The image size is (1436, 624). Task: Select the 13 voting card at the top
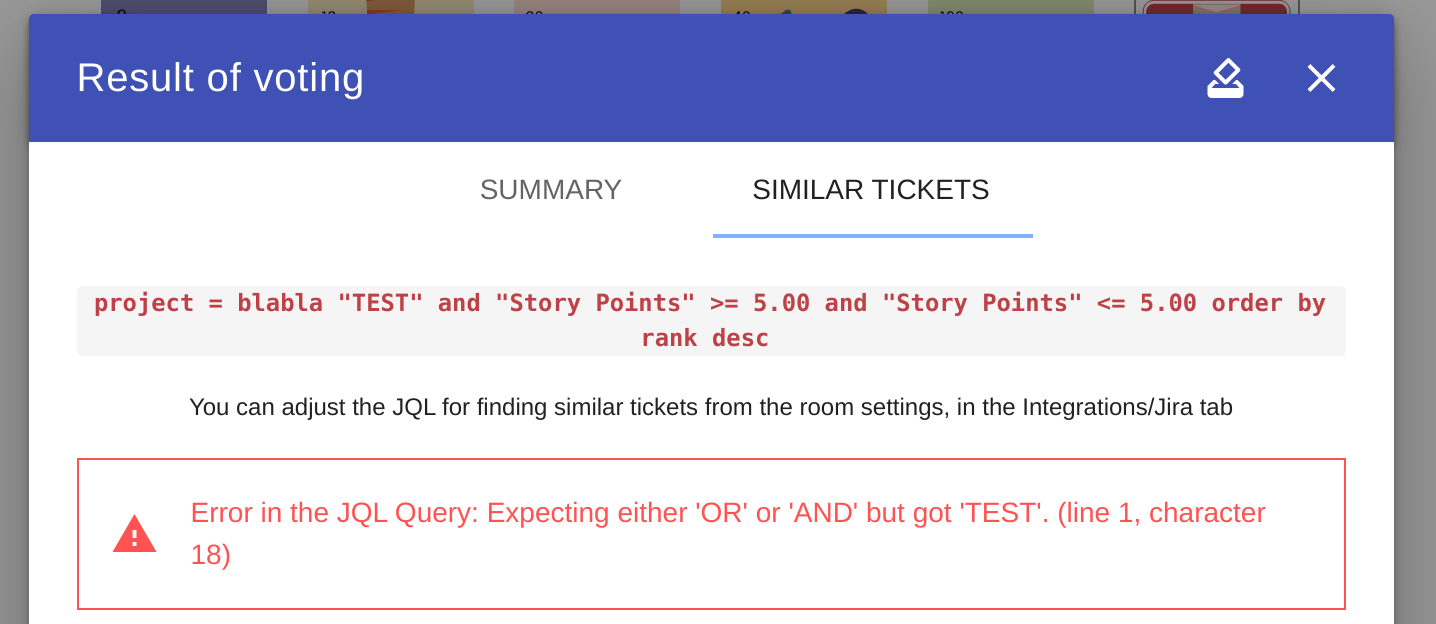coord(390,8)
